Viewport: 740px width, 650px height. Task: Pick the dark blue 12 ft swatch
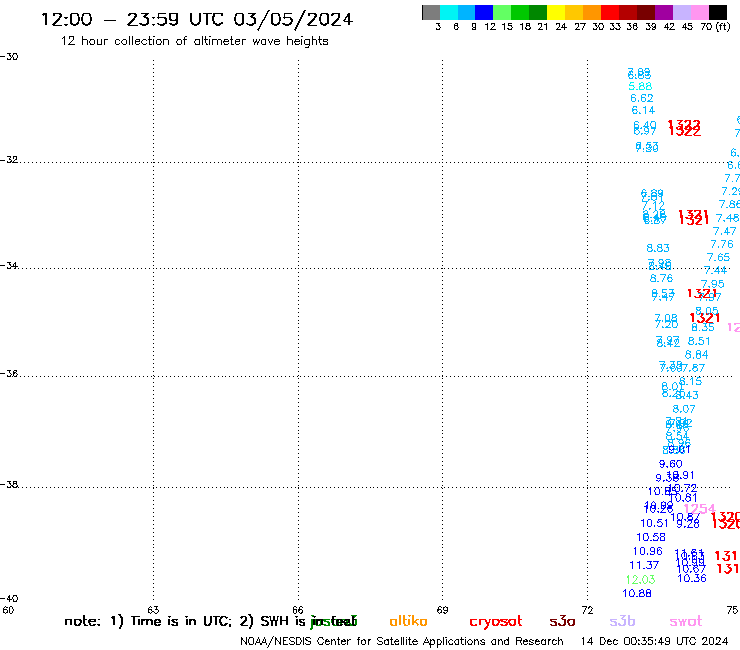click(484, 12)
